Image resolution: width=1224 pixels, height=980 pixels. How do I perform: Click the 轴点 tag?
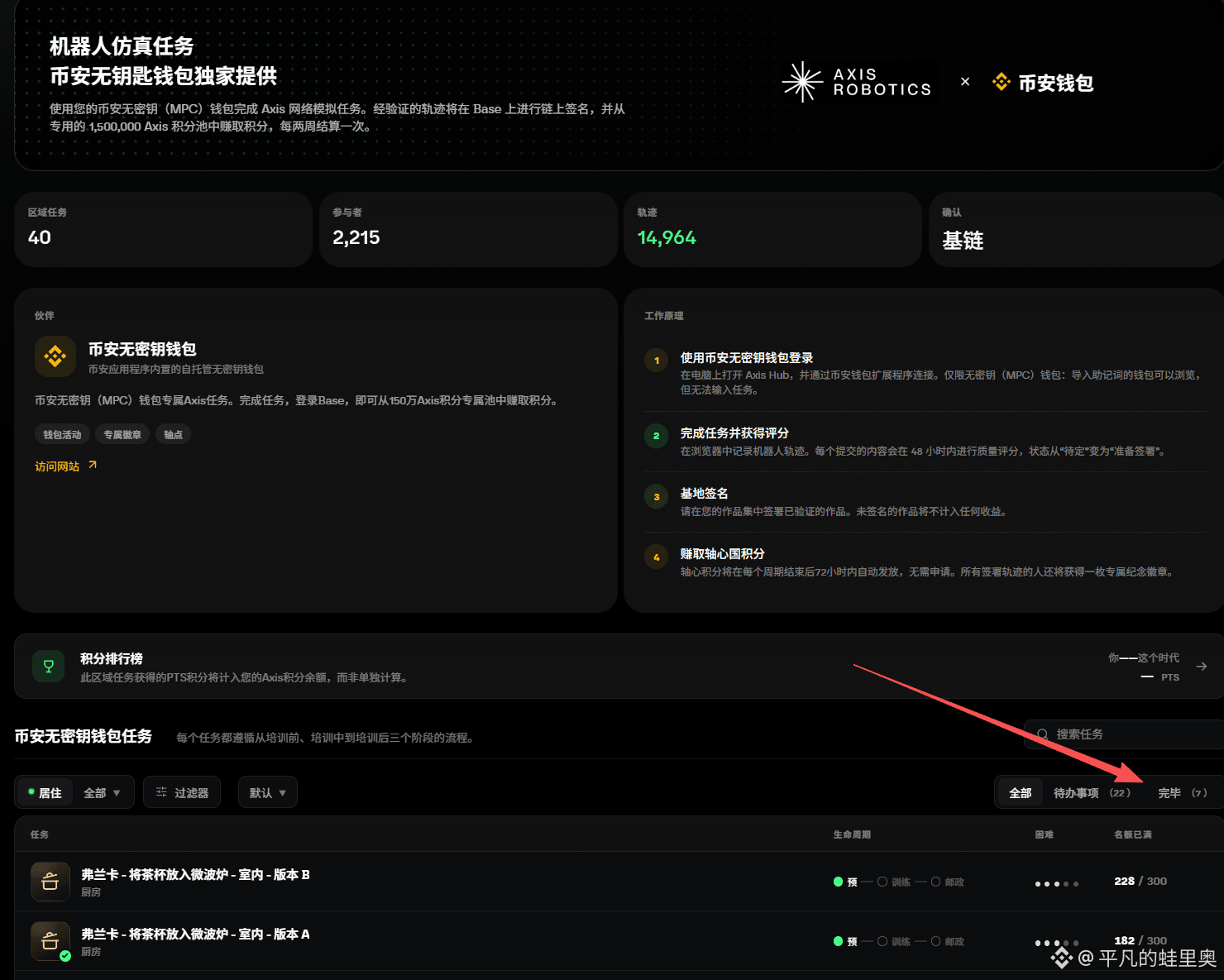pos(173,434)
